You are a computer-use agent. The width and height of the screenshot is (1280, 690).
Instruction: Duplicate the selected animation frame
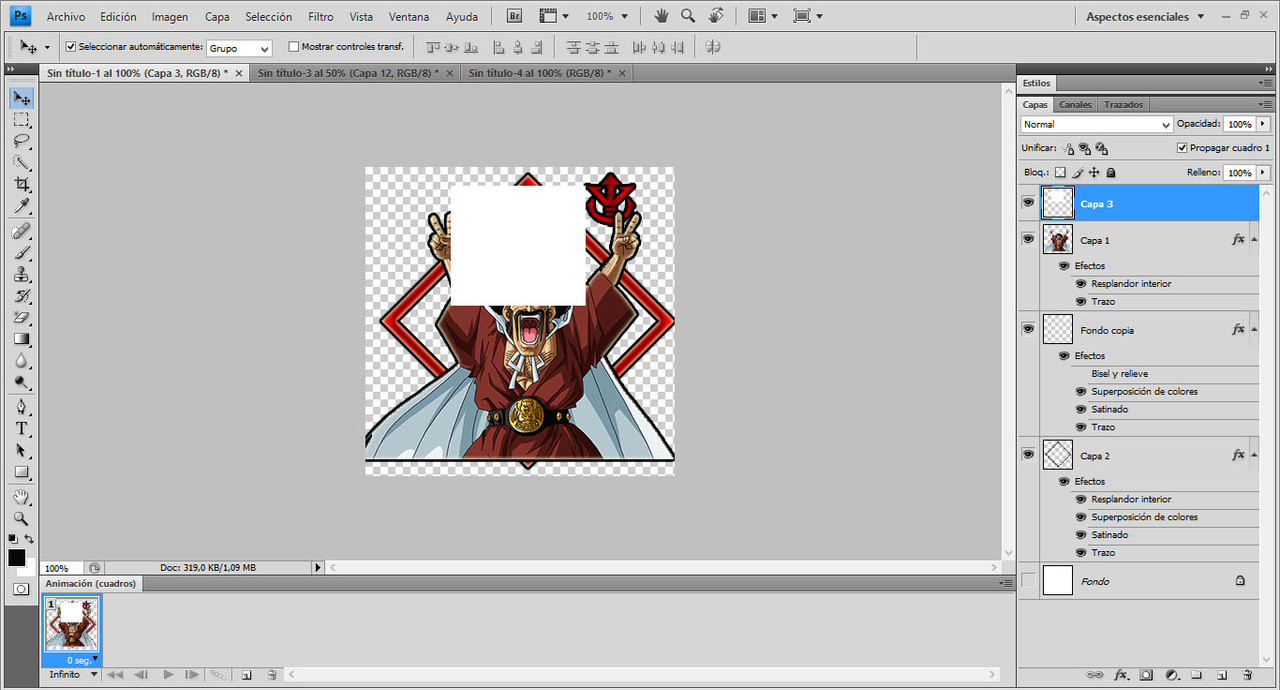(x=246, y=675)
